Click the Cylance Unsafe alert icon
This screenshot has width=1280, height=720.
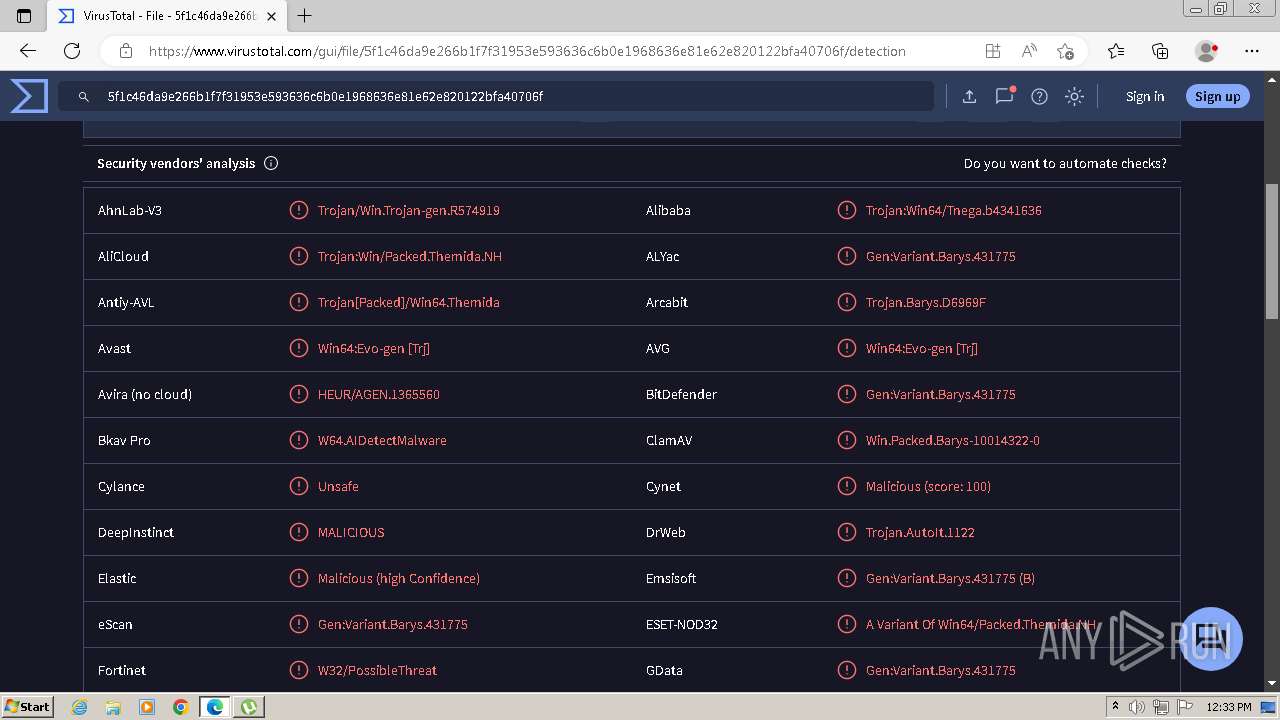click(x=298, y=486)
